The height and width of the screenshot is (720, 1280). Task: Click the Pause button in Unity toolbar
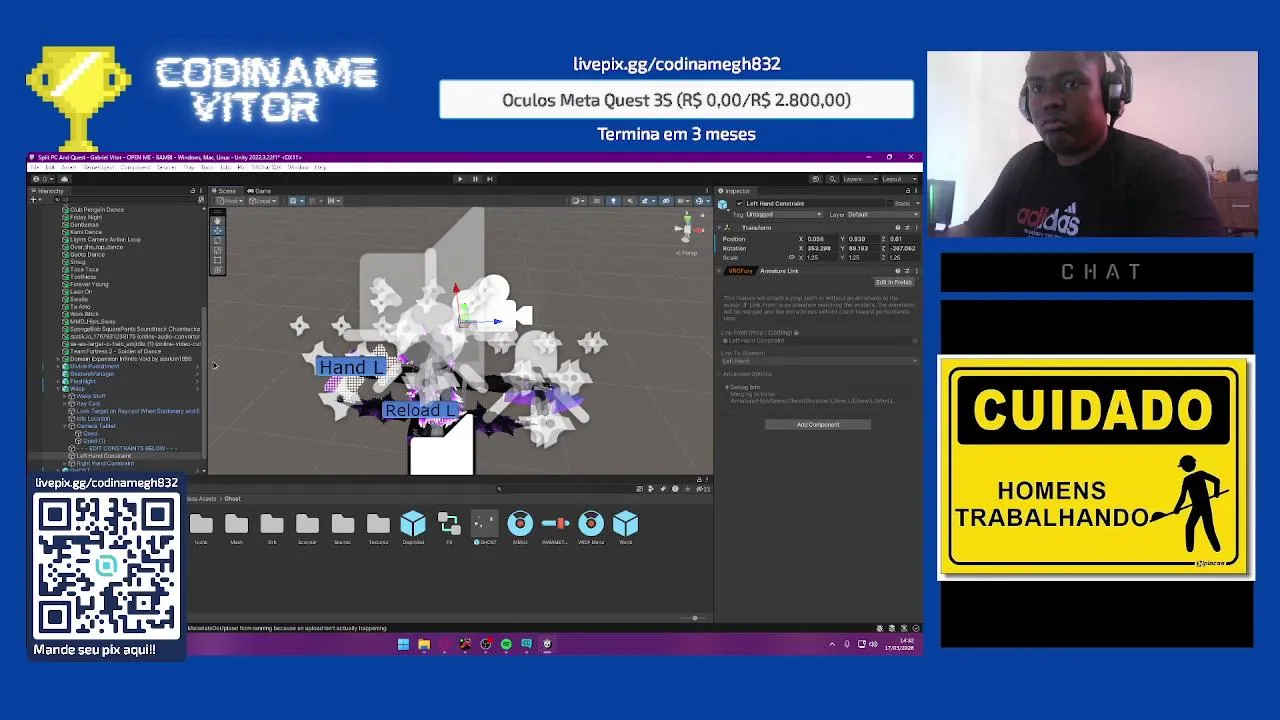point(475,179)
